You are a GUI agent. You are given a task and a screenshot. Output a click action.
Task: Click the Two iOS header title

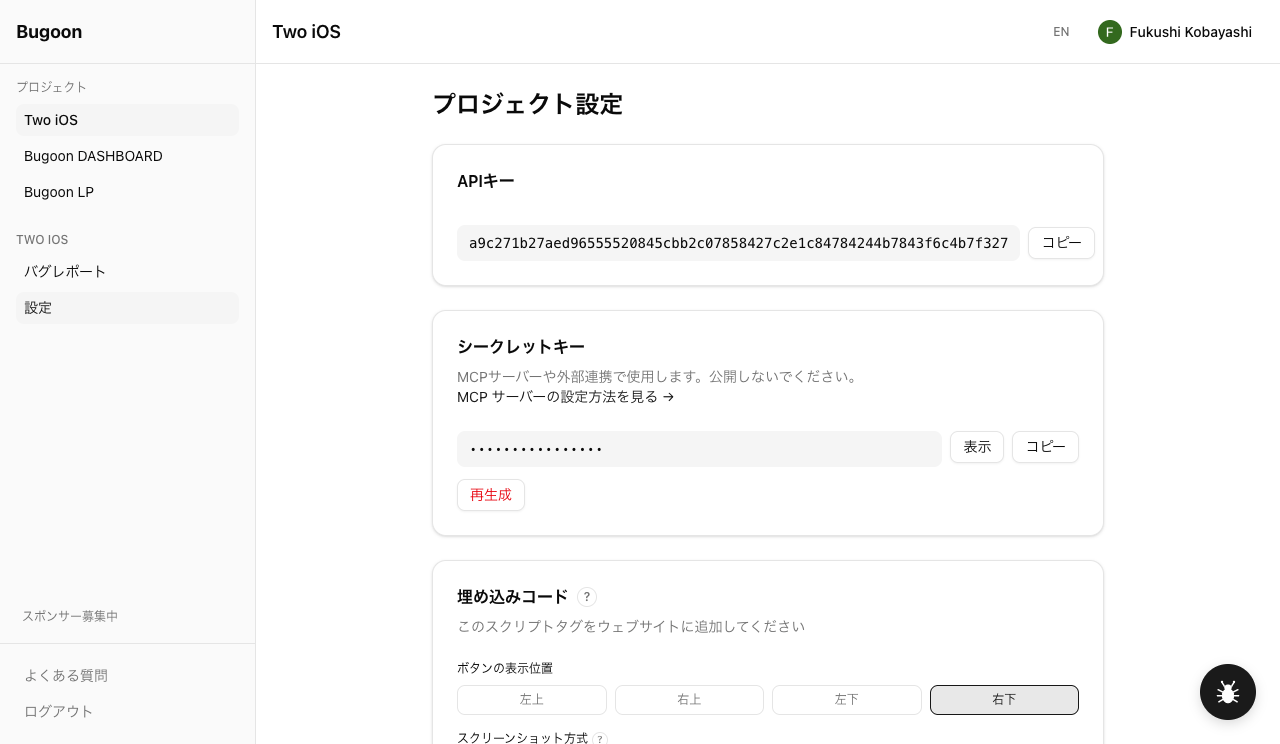coord(306,32)
